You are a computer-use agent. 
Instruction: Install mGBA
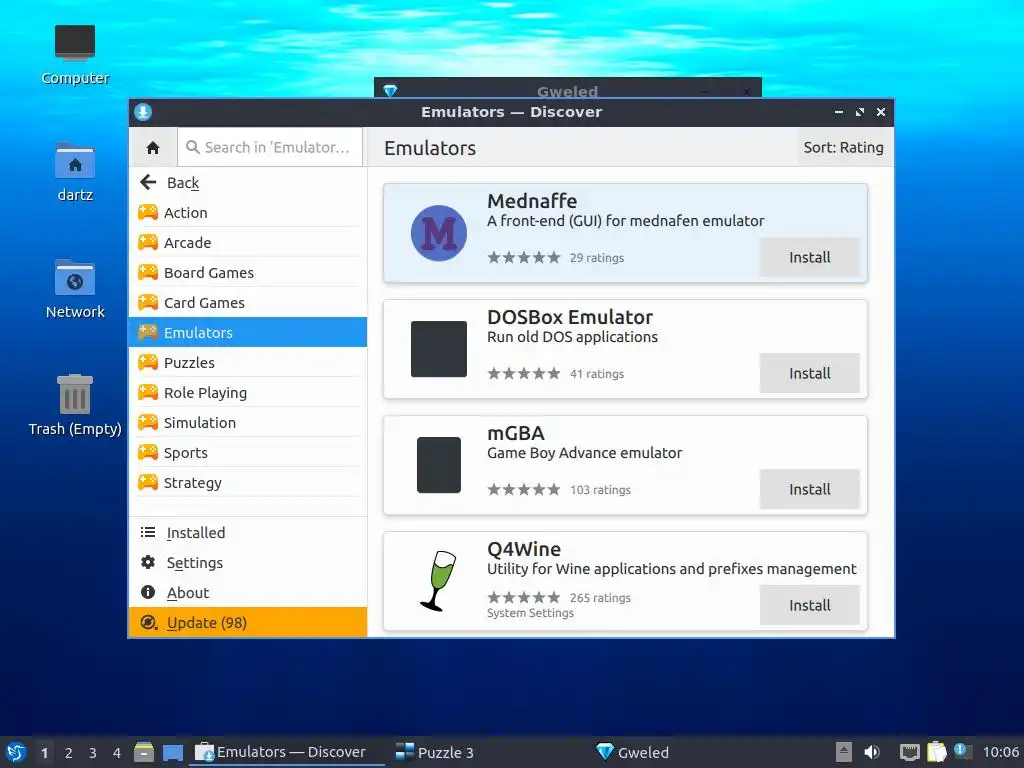point(809,489)
